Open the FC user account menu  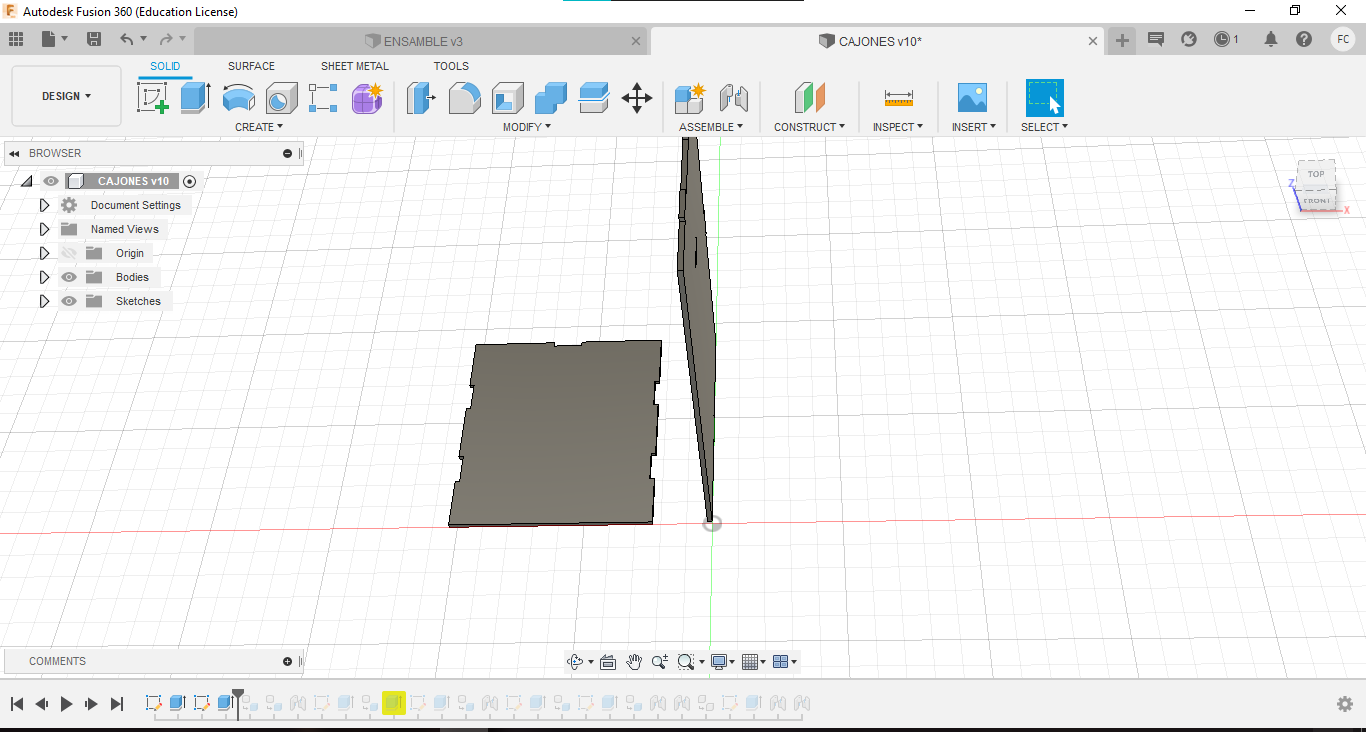pyautogui.click(x=1343, y=39)
